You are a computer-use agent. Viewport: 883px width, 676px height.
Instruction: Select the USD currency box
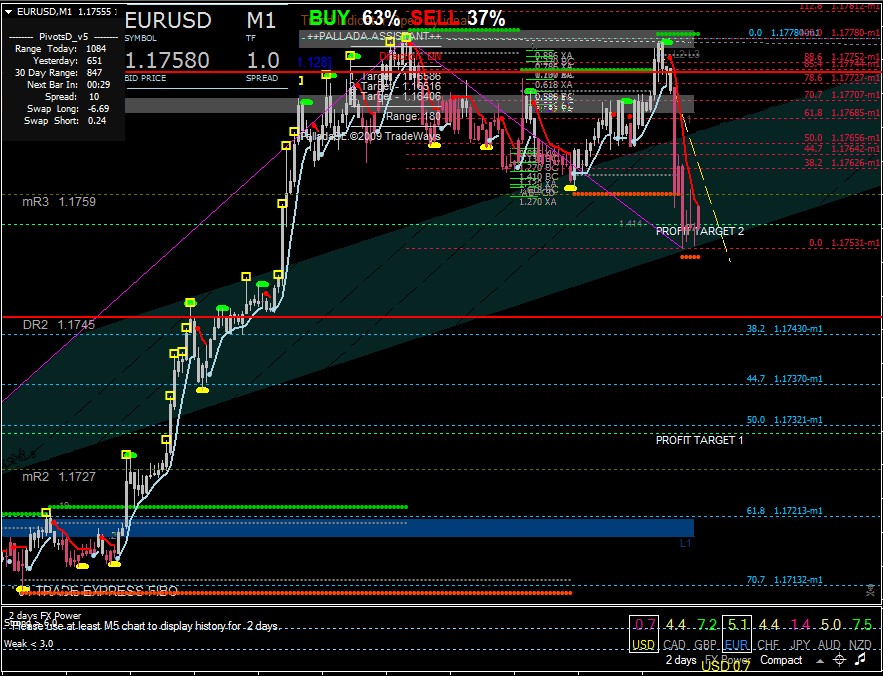(x=643, y=634)
